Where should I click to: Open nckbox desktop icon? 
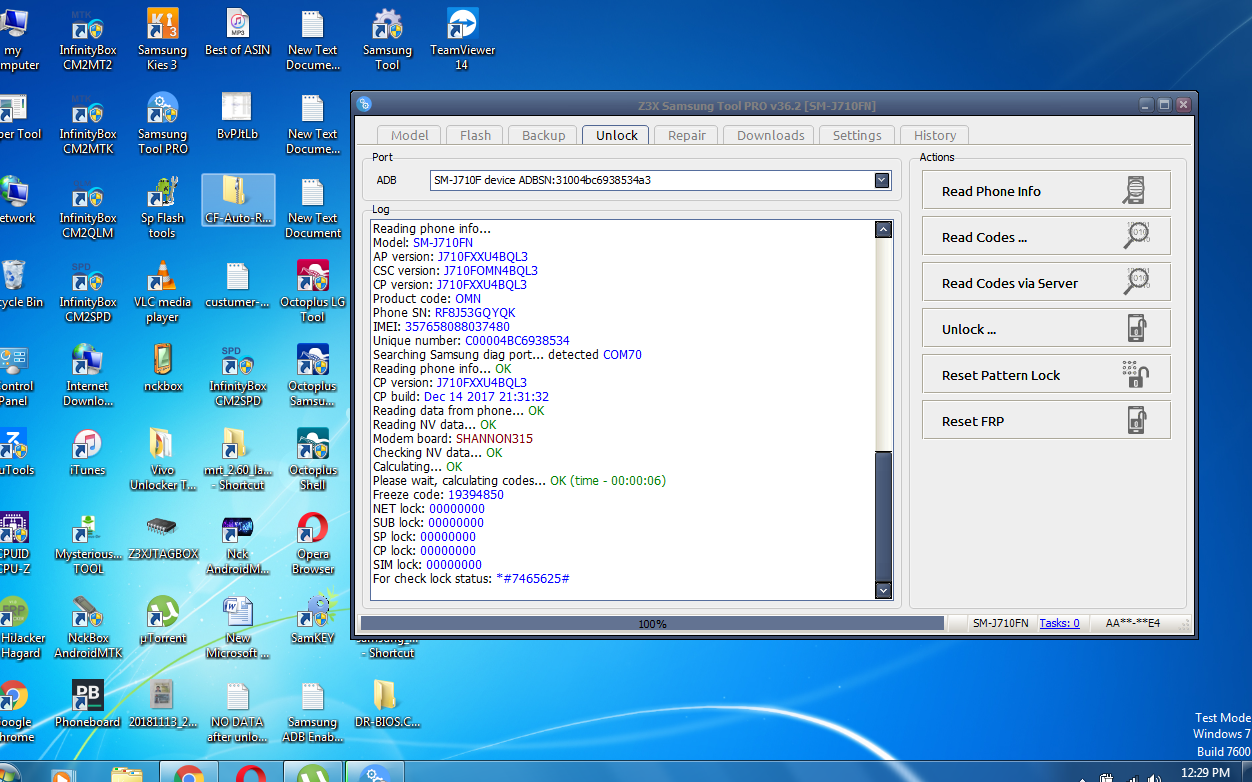[162, 369]
